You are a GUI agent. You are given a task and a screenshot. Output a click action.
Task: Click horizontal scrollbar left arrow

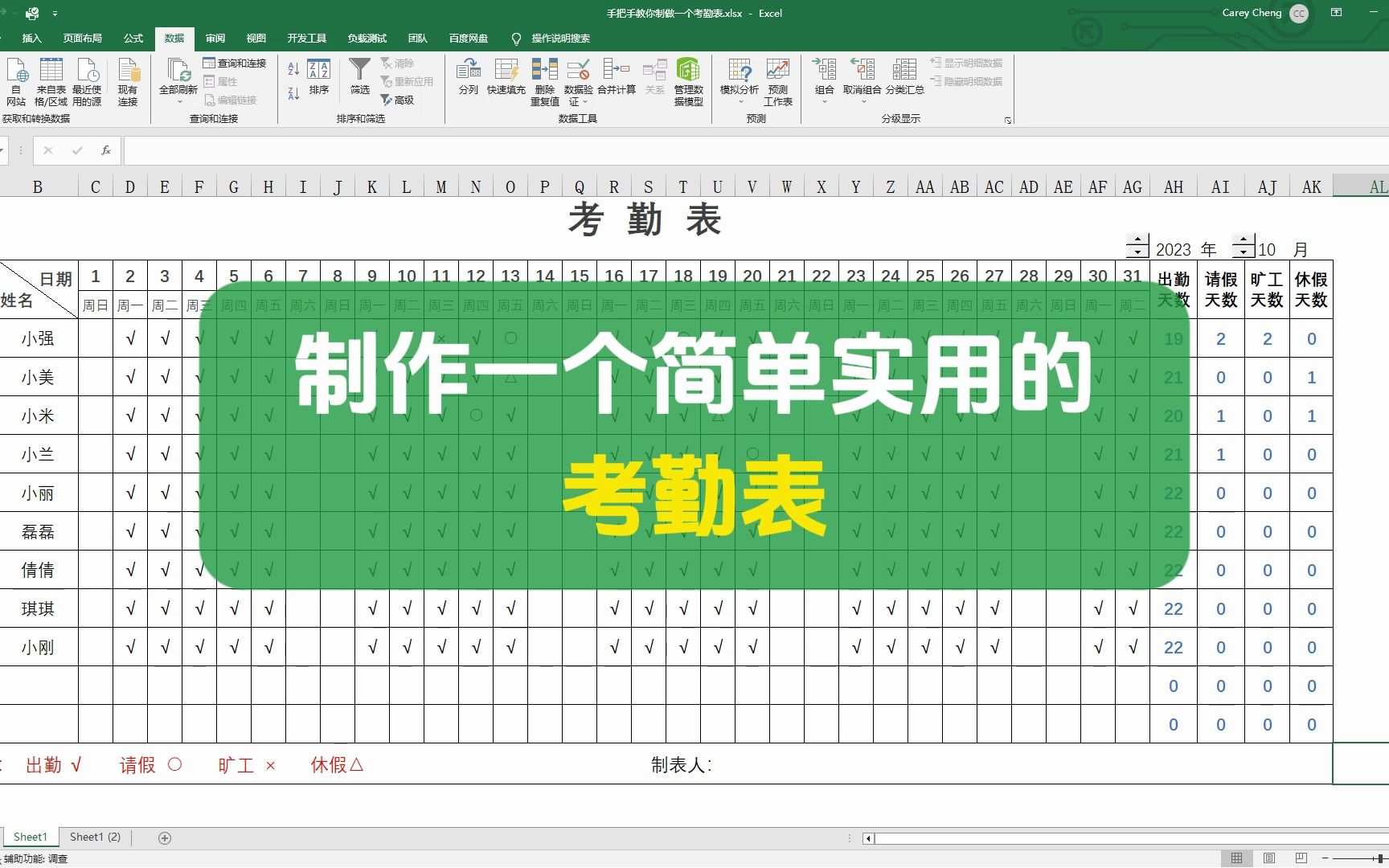pyautogui.click(x=868, y=838)
